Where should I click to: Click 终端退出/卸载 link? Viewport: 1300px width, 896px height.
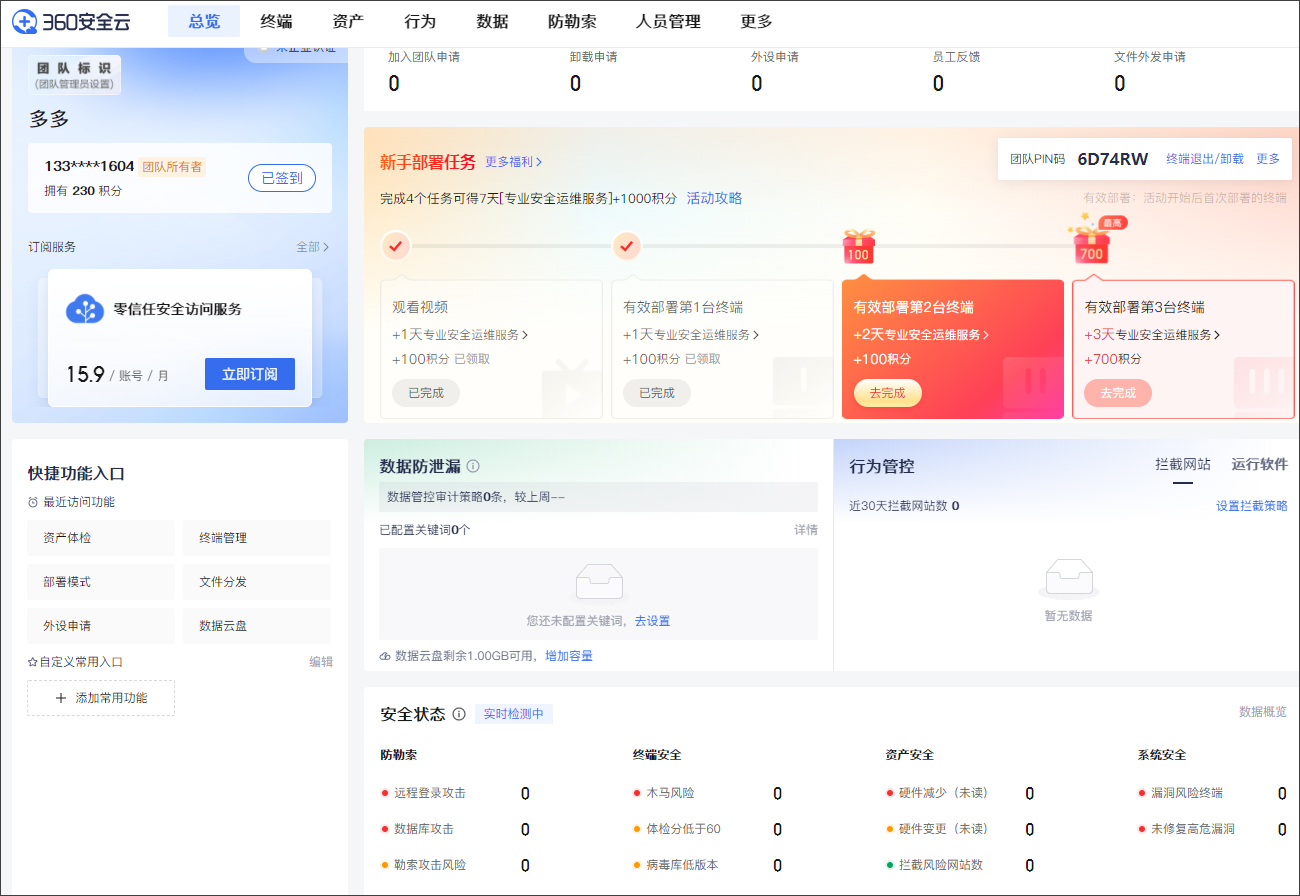[1205, 159]
